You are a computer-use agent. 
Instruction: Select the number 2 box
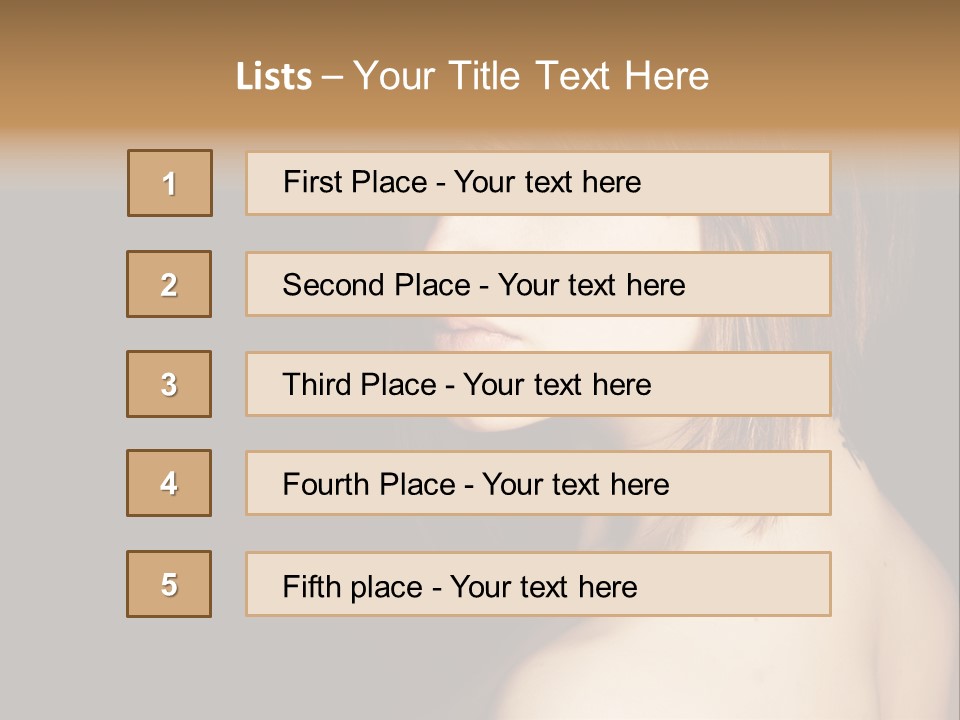coord(169,284)
